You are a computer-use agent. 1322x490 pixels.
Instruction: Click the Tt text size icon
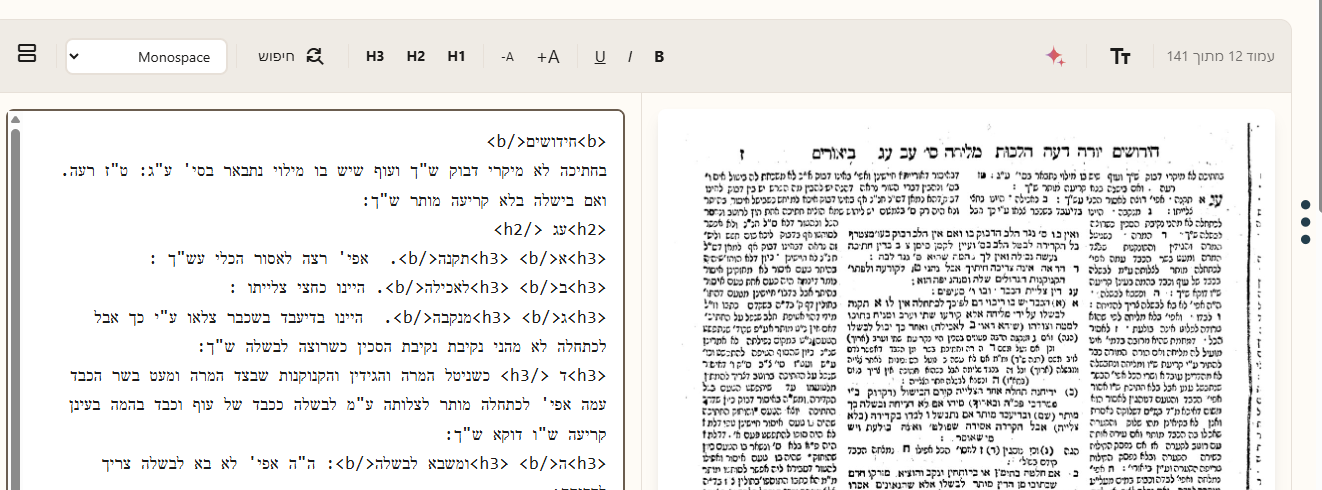(1120, 57)
